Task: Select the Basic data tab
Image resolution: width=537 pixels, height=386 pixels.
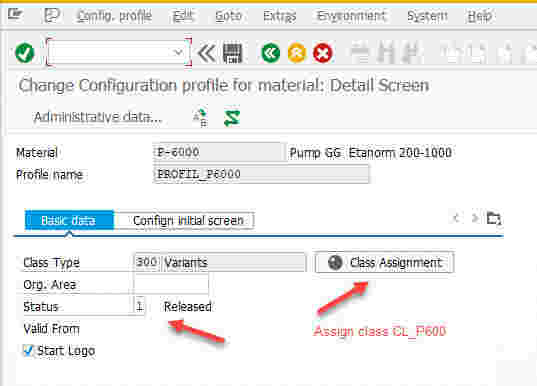Action: point(69,220)
